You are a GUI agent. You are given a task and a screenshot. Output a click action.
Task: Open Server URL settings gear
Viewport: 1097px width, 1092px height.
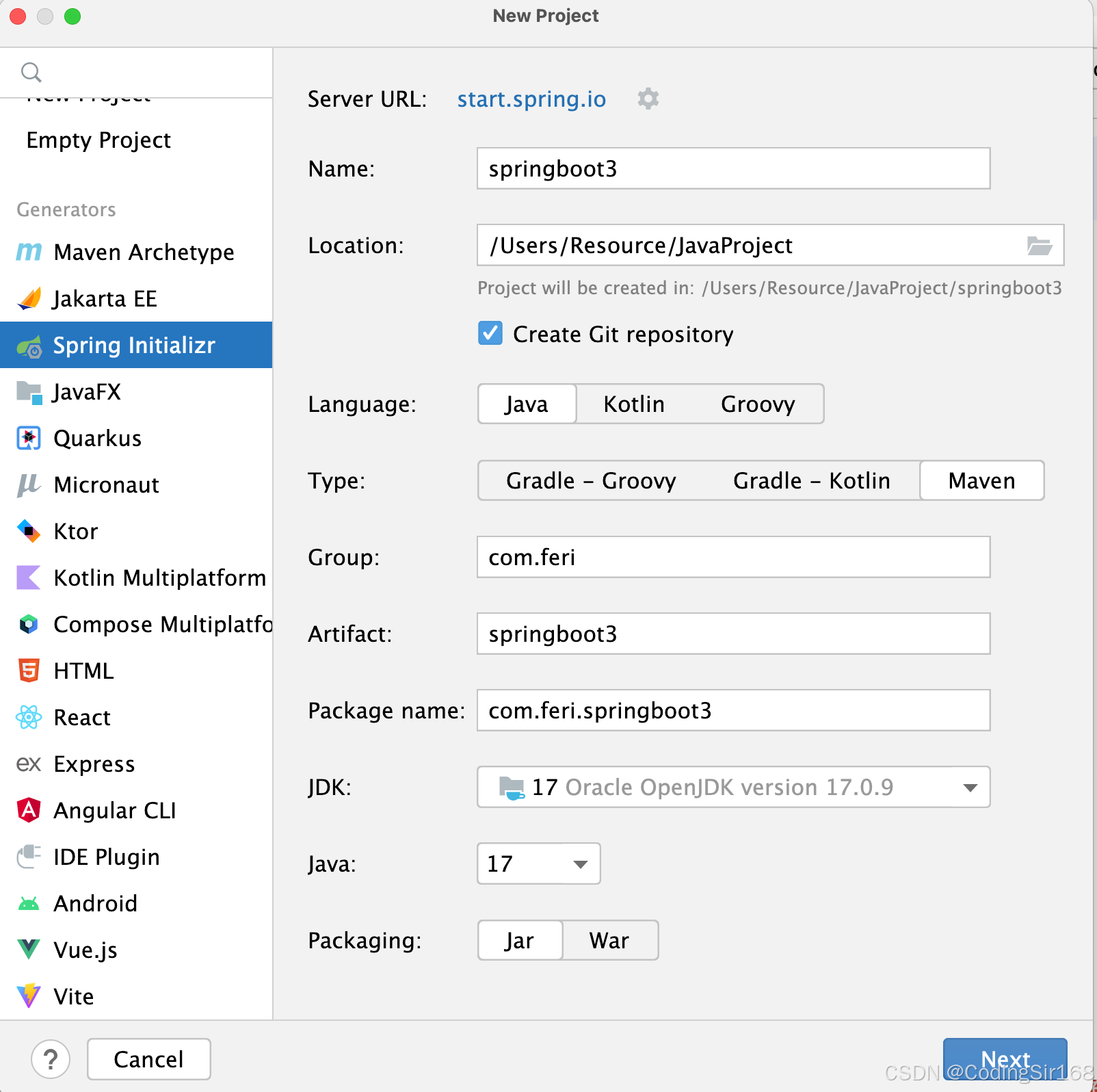648,99
